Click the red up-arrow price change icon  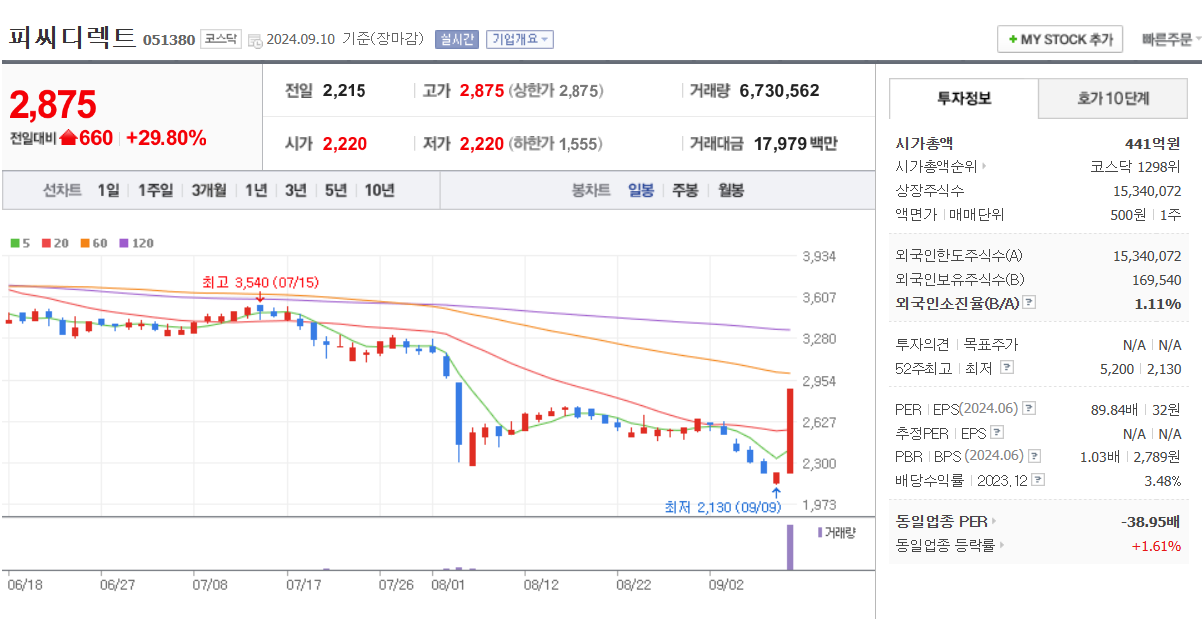pos(69,138)
